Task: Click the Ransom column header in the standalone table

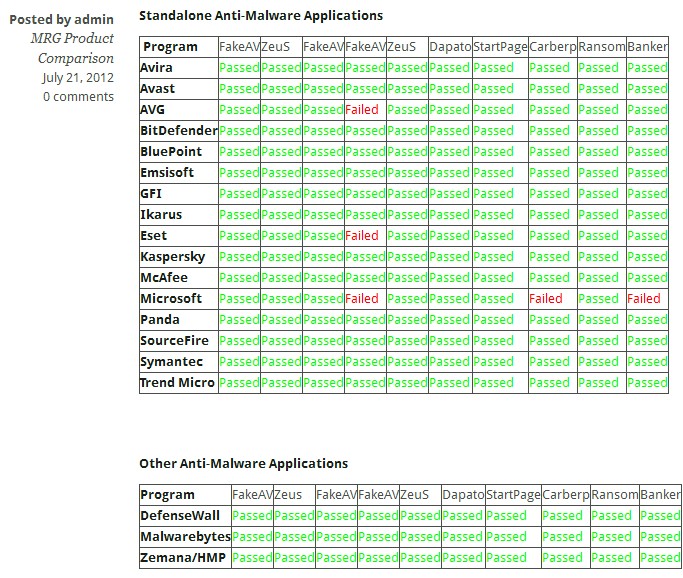Action: pyautogui.click(x=602, y=47)
